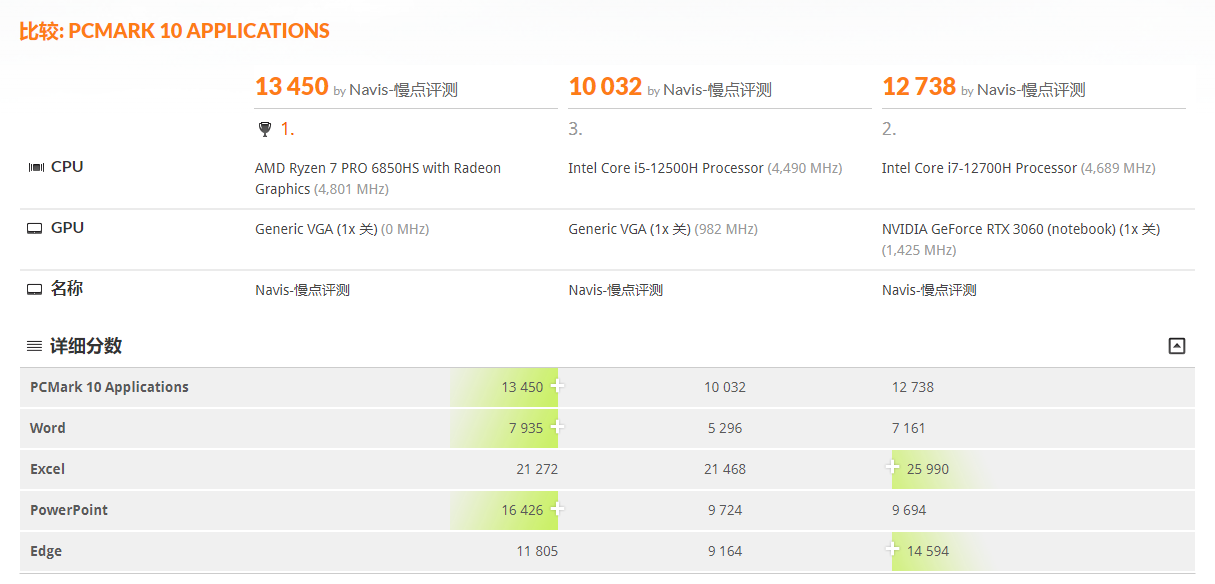The width and height of the screenshot is (1215, 584).
Task: Open Navis-慢点评测 profile under 12 738 score
Action: tap(1031, 90)
